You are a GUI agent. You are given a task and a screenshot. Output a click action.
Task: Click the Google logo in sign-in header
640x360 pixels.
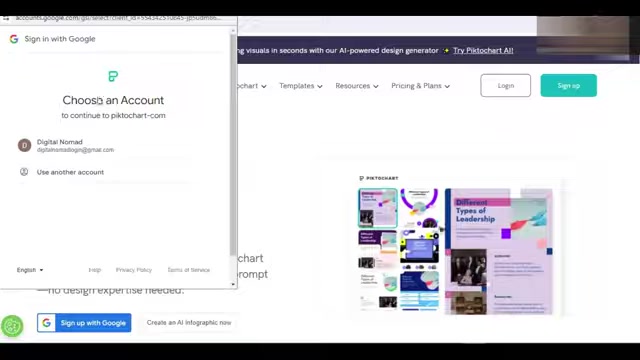(14, 39)
